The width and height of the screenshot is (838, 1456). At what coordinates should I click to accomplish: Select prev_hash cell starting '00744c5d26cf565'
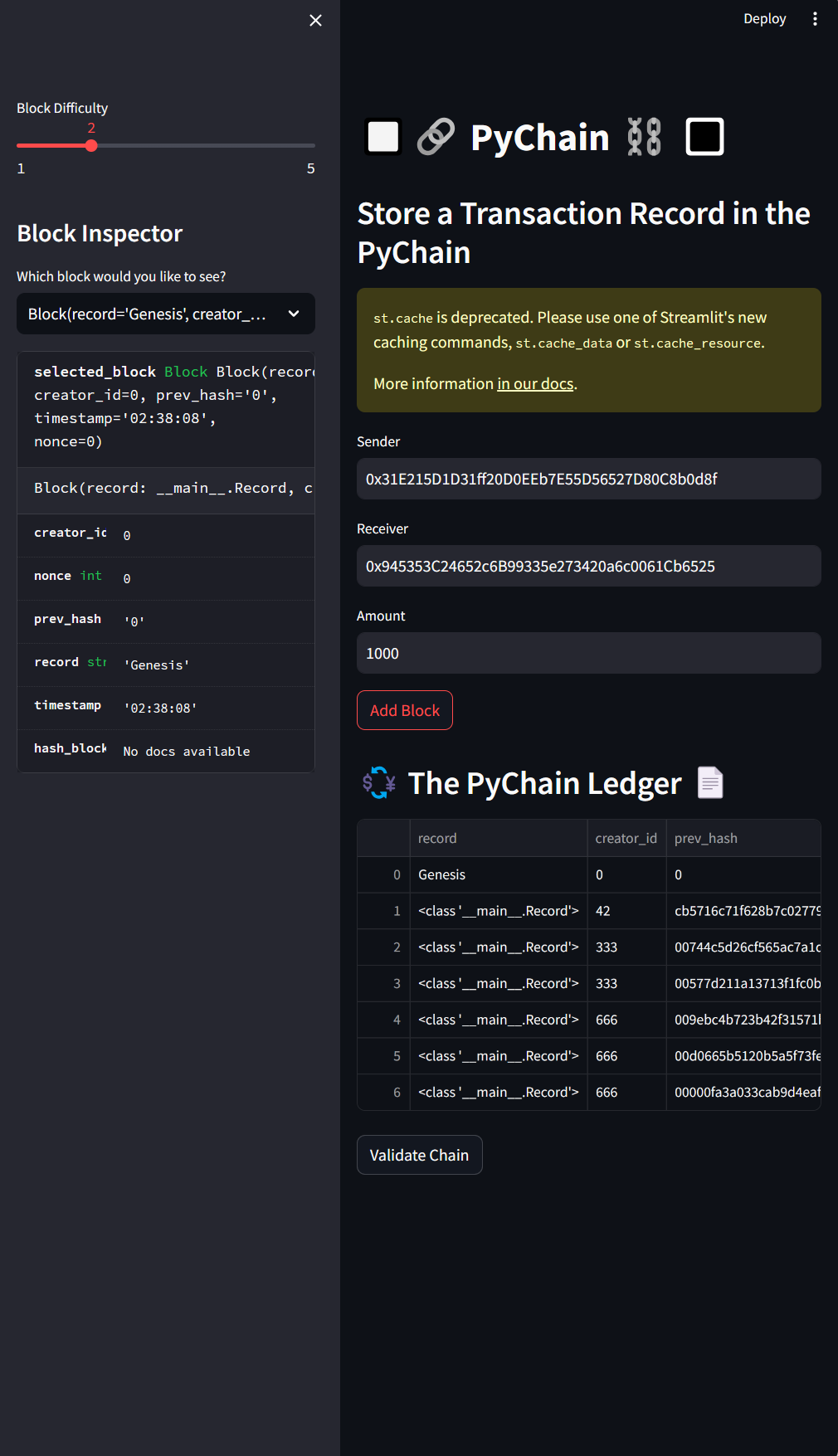[x=743, y=947]
